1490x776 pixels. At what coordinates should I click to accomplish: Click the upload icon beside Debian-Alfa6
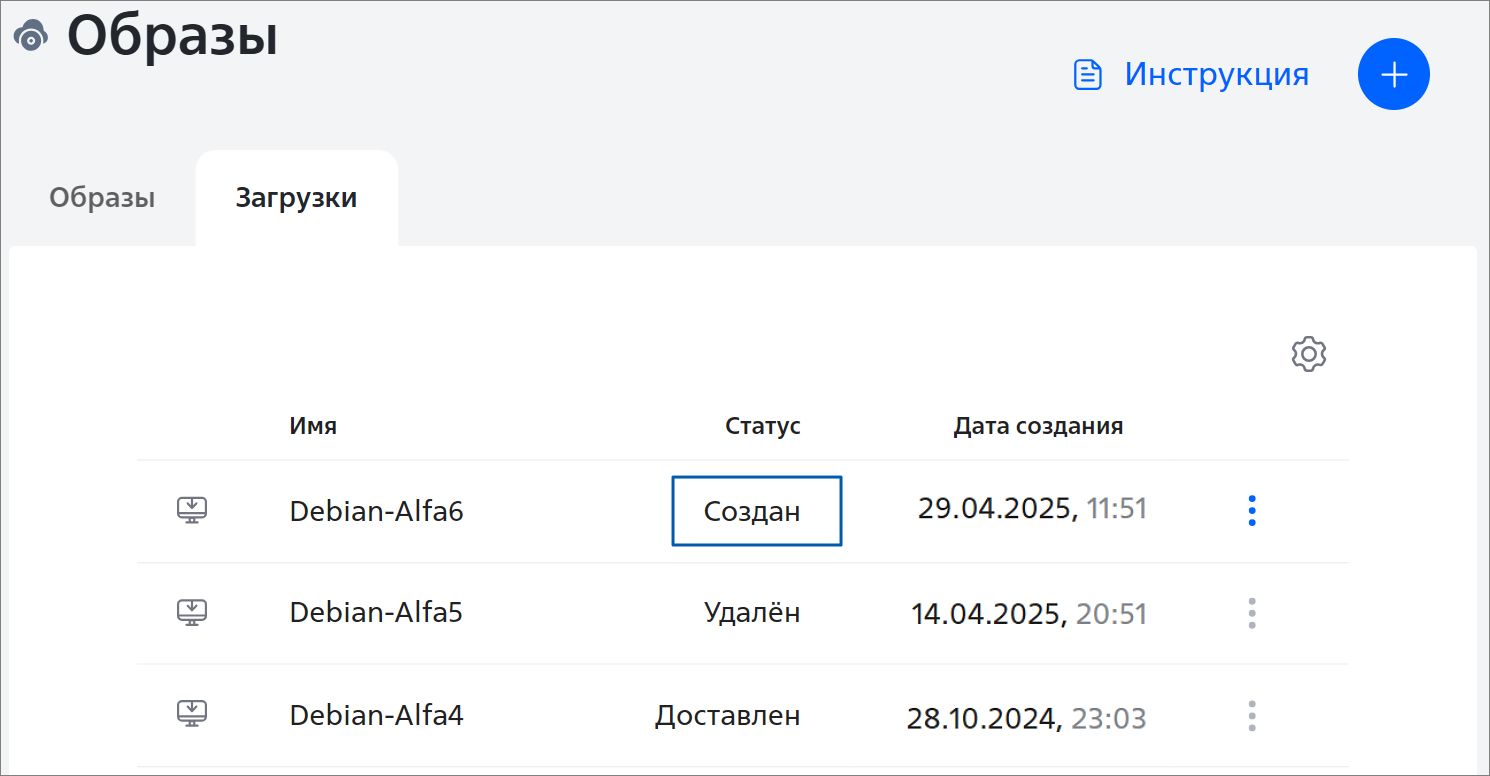pyautogui.click(x=192, y=510)
